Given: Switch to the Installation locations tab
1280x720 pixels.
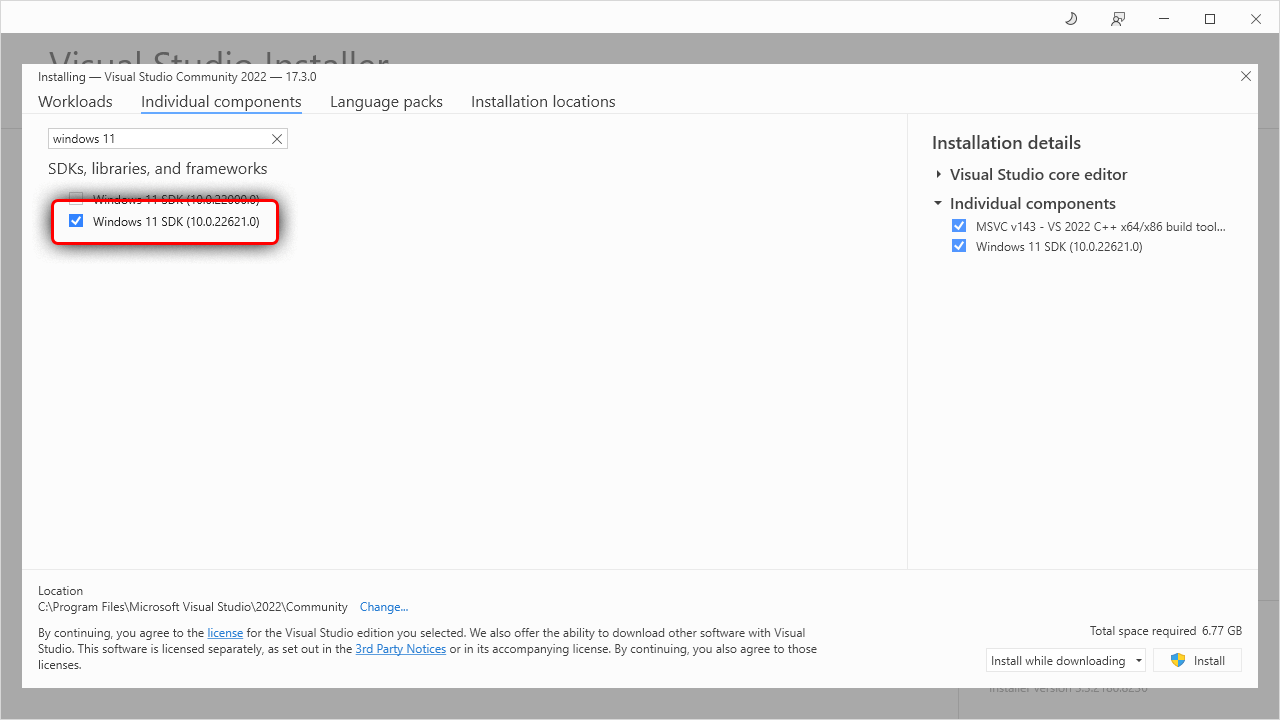Looking at the screenshot, I should [543, 101].
